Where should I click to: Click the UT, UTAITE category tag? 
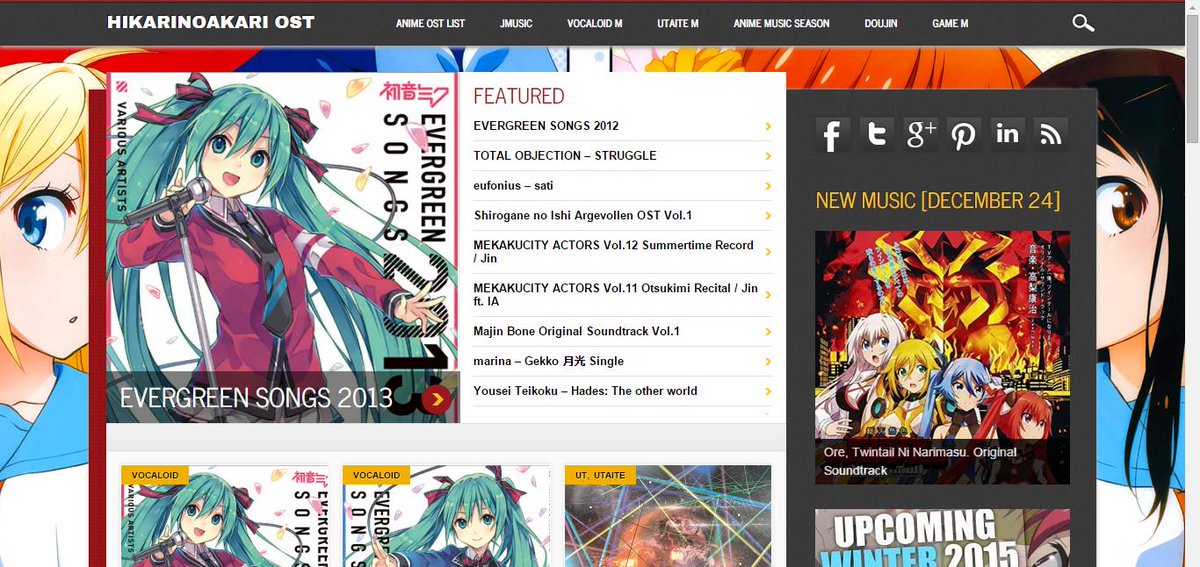(x=600, y=475)
